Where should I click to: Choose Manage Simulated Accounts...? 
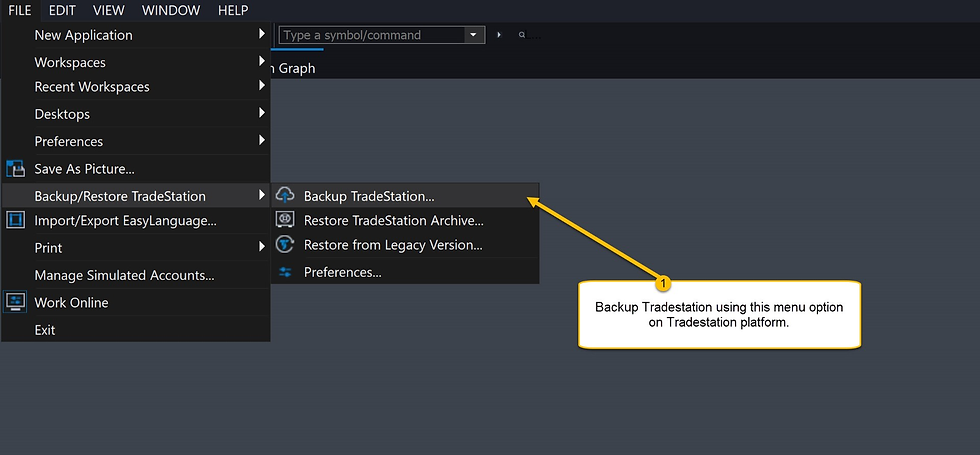point(136,275)
